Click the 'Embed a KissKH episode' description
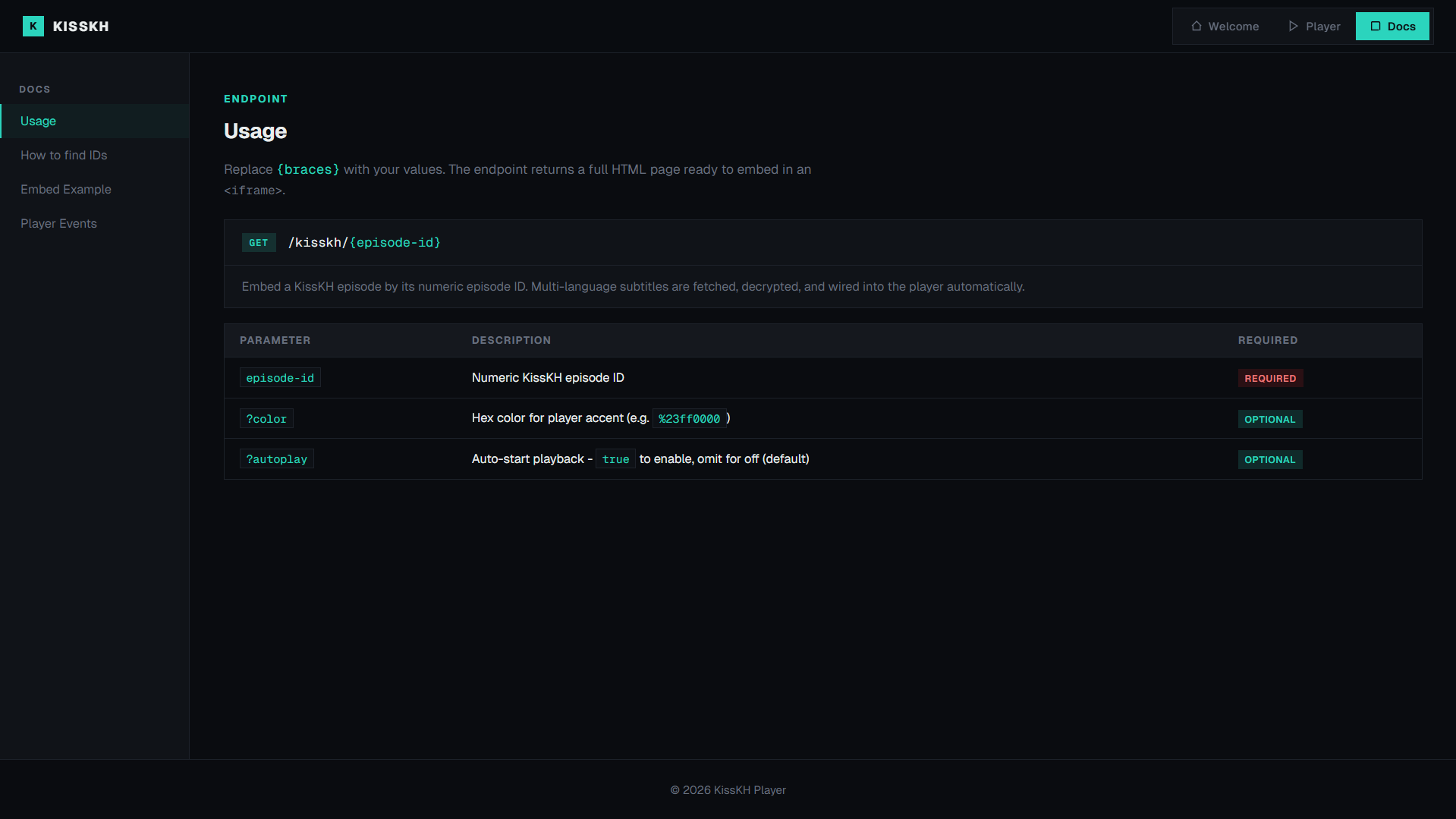 pyautogui.click(x=633, y=287)
